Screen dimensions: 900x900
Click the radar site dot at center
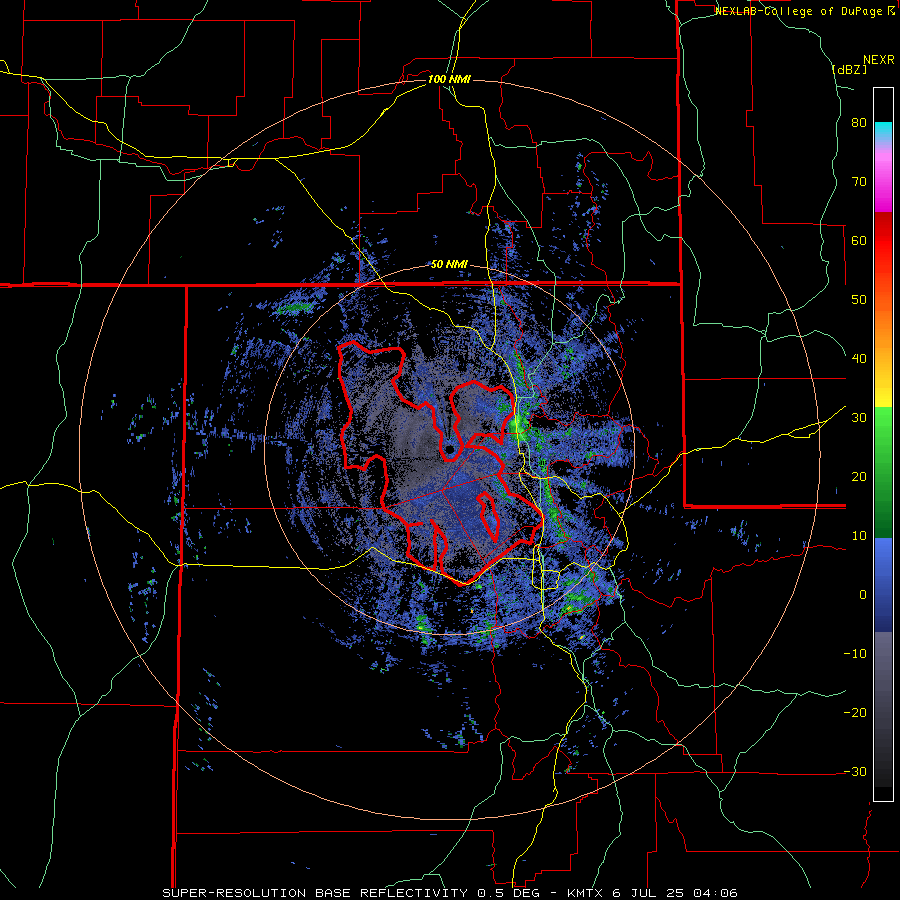449,448
